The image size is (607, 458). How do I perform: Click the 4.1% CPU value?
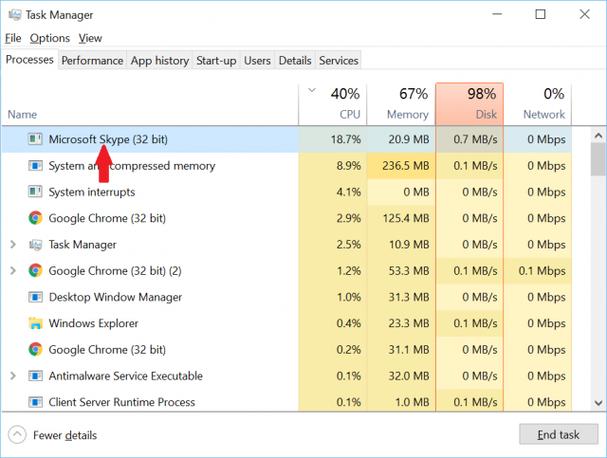click(348, 192)
